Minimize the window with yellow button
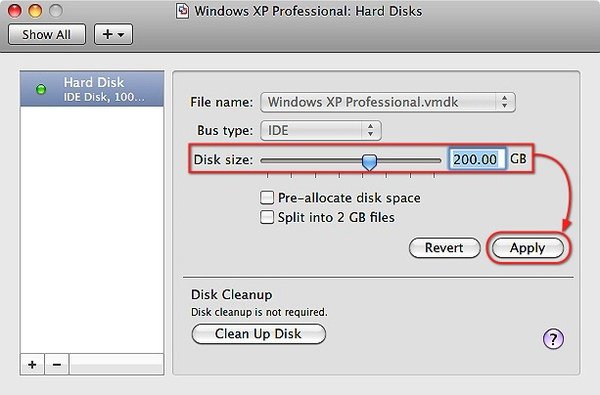Screen dimensions: 600x395 35,11
